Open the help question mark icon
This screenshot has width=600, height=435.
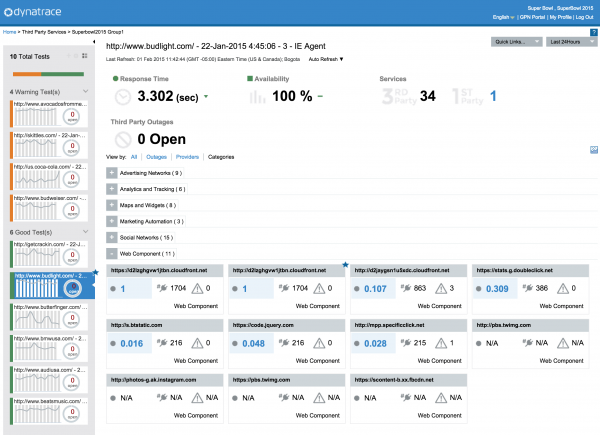(593, 32)
